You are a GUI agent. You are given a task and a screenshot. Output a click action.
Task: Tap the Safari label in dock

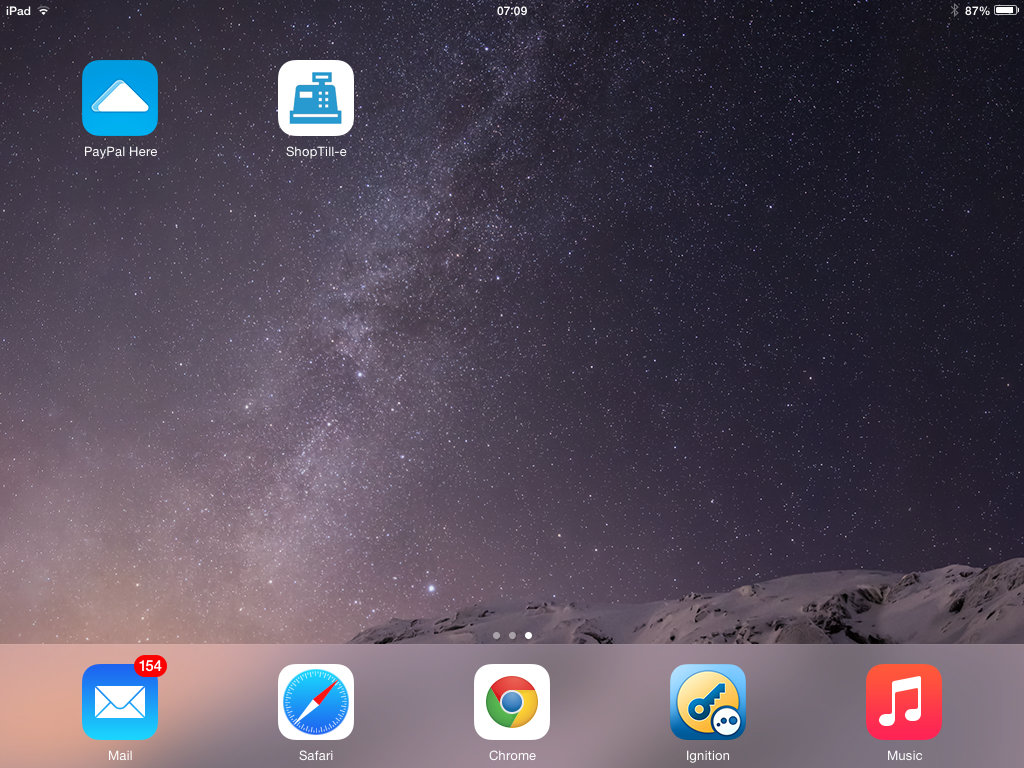pyautogui.click(x=316, y=756)
